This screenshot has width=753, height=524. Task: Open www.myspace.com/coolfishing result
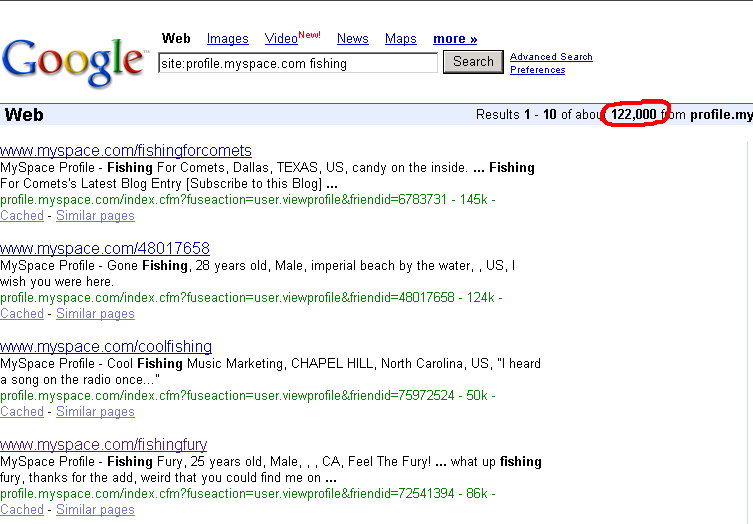coord(106,346)
